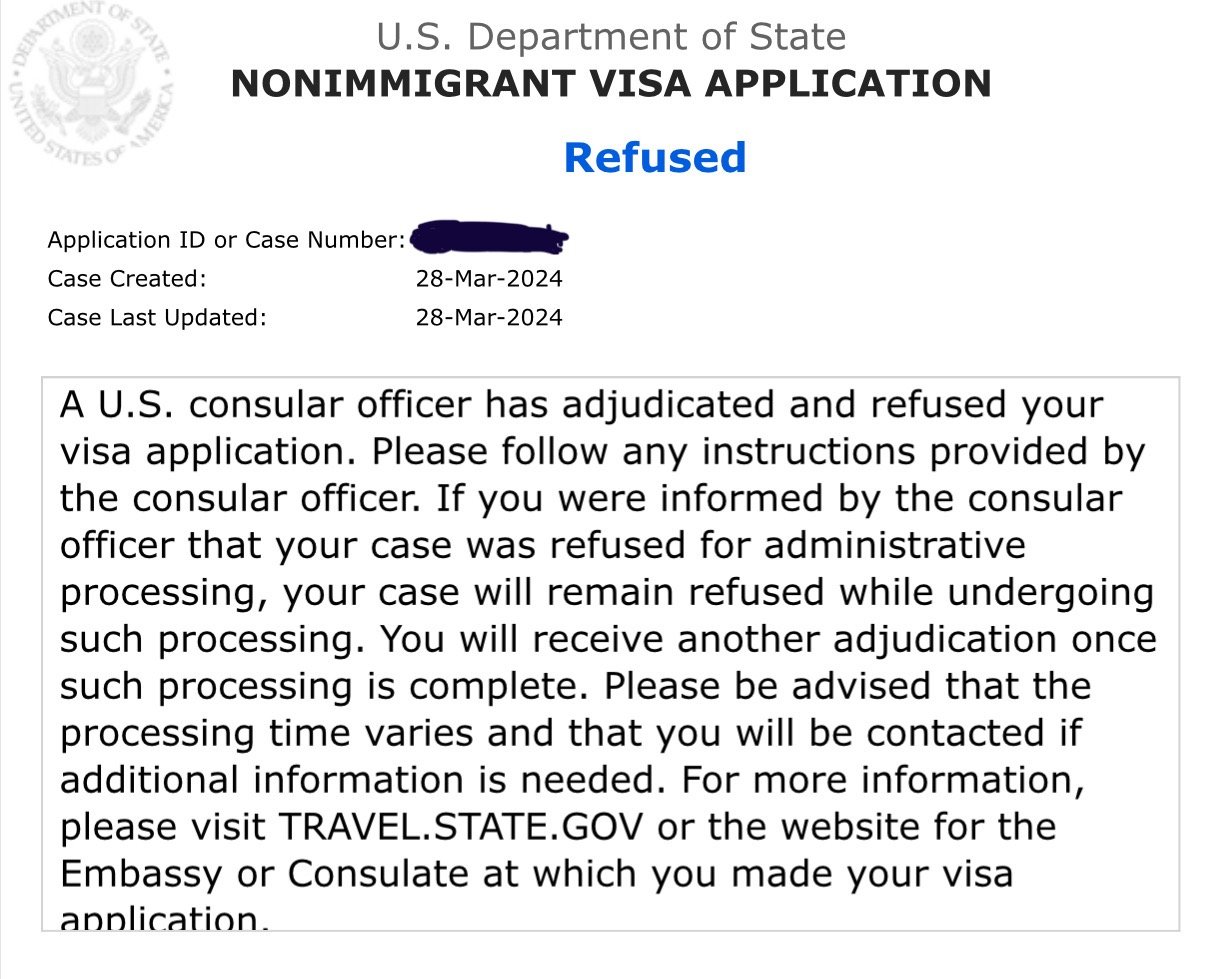Click the redacted case number
The image size is (1211, 979).
489,239
